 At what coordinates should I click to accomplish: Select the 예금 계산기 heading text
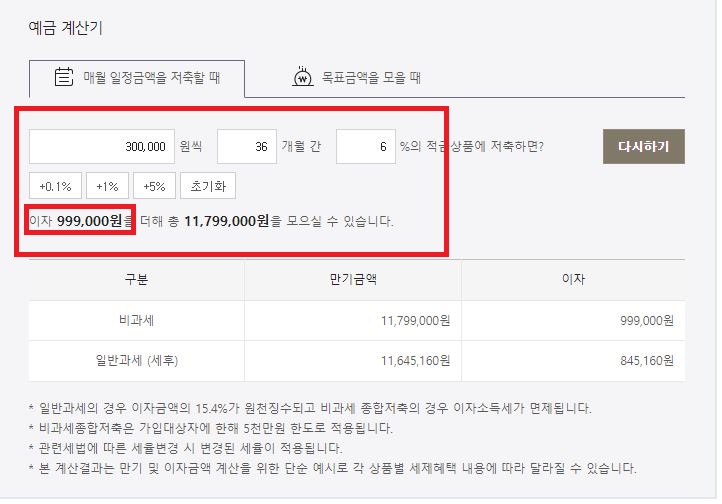click(x=65, y=28)
